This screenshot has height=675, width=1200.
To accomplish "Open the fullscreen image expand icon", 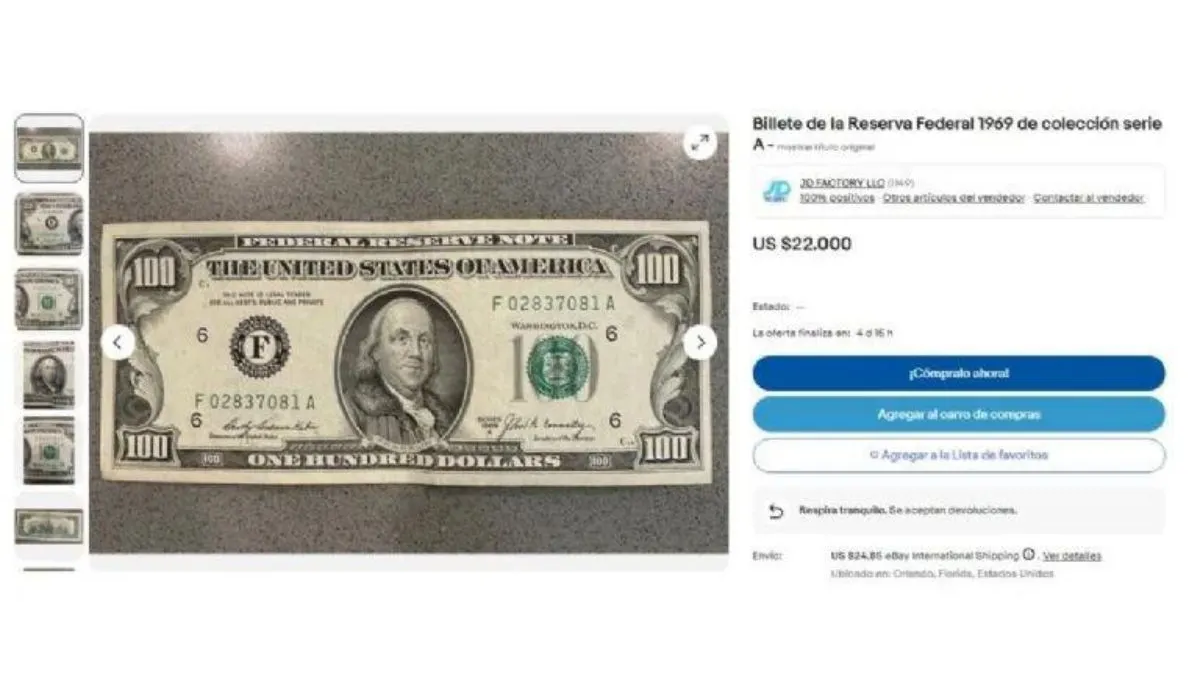I will click(700, 143).
